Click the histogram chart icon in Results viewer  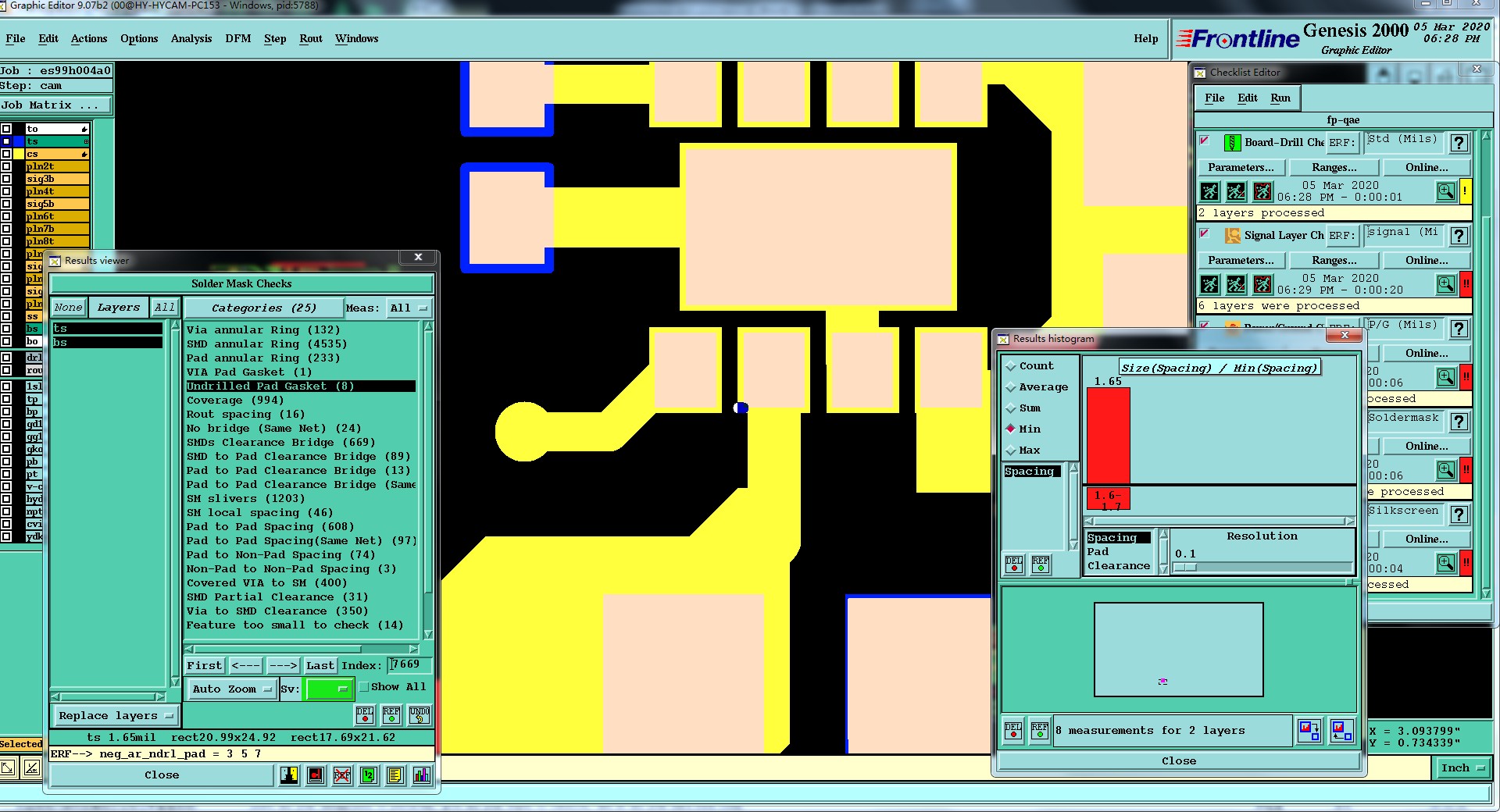pyautogui.click(x=421, y=775)
